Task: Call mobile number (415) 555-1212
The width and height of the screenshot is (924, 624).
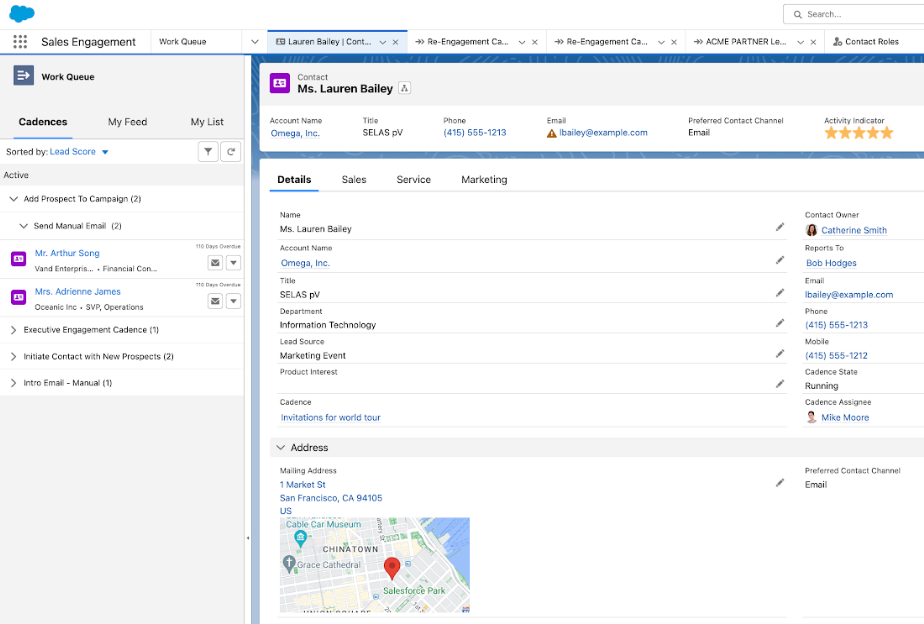Action: click(x=836, y=355)
